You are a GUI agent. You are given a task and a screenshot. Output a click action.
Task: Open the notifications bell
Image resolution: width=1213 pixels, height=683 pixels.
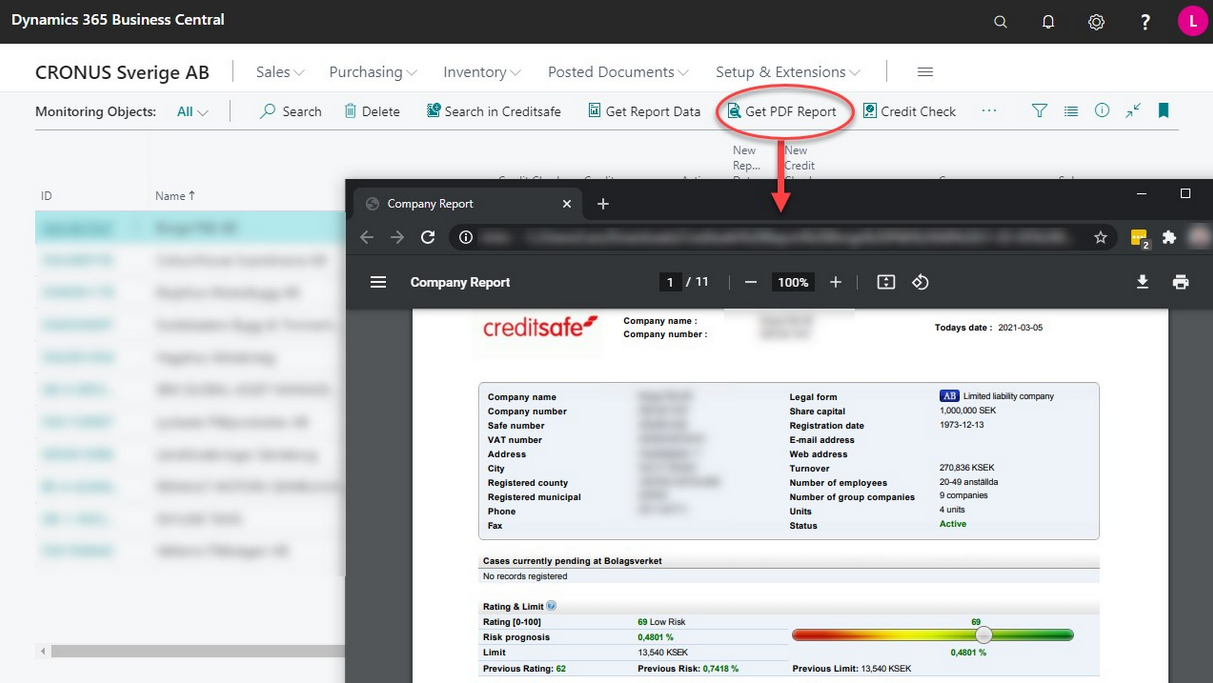(x=1048, y=22)
